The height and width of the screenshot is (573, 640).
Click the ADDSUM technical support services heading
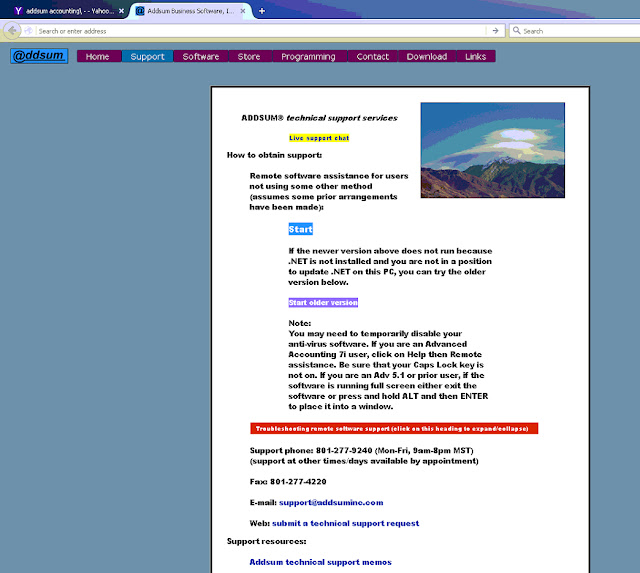(x=320, y=118)
